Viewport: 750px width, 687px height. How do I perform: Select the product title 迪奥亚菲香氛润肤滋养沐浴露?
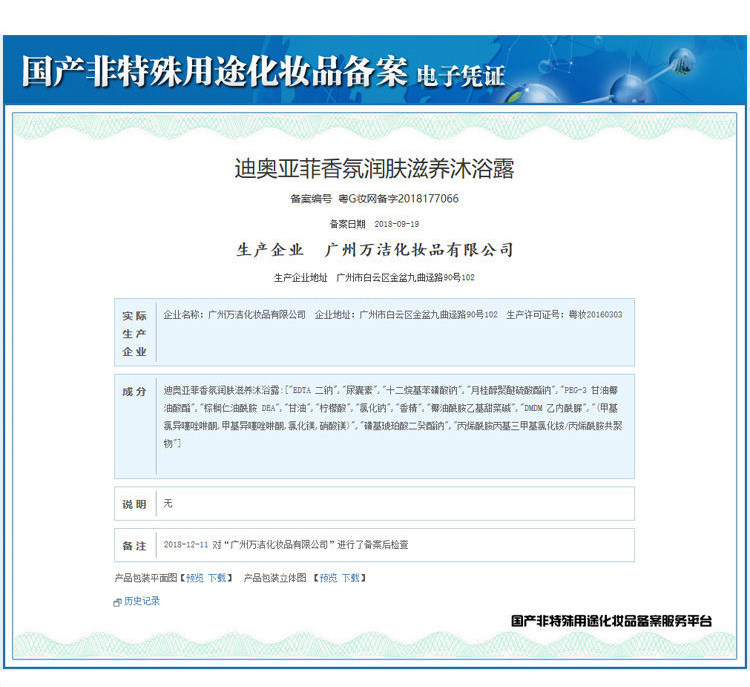[374, 168]
